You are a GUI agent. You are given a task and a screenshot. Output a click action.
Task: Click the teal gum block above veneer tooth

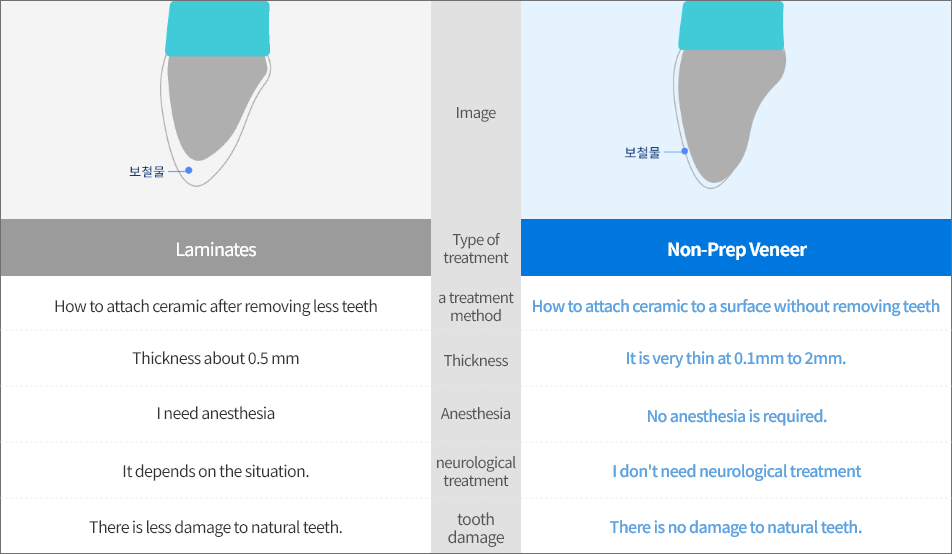731,26
